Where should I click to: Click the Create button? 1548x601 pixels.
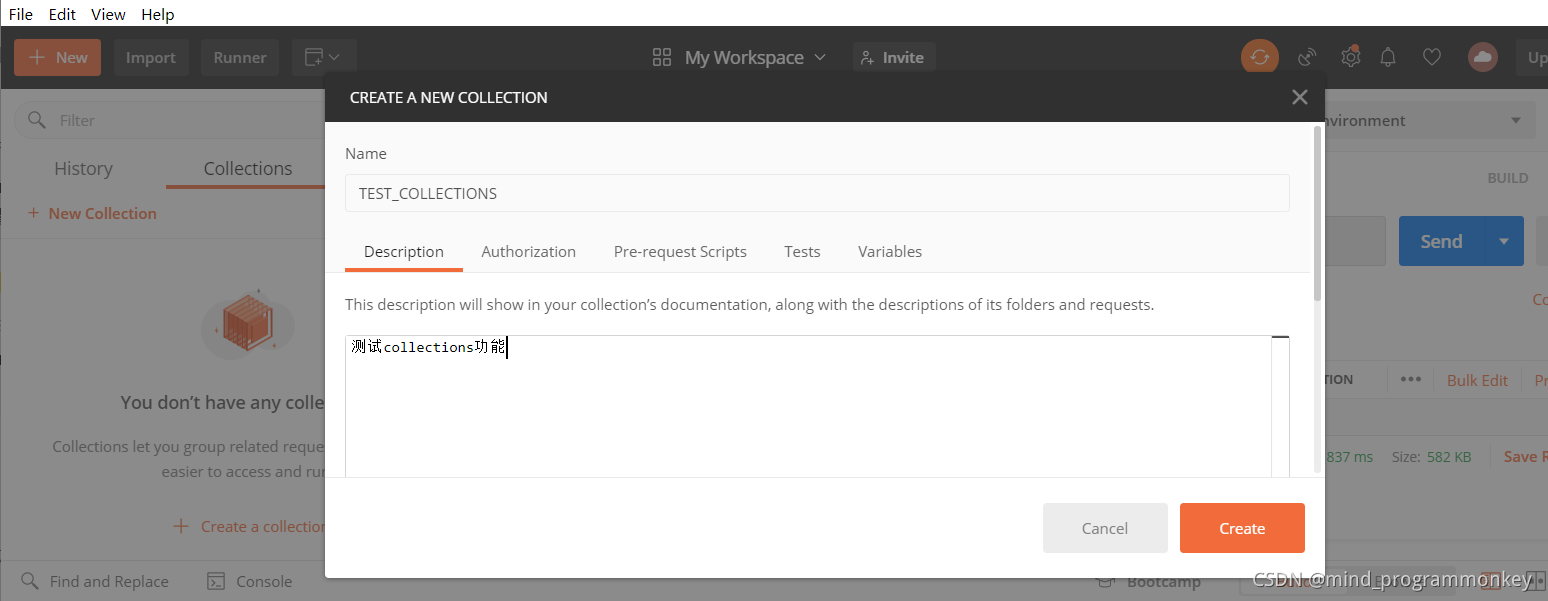tap(1242, 528)
